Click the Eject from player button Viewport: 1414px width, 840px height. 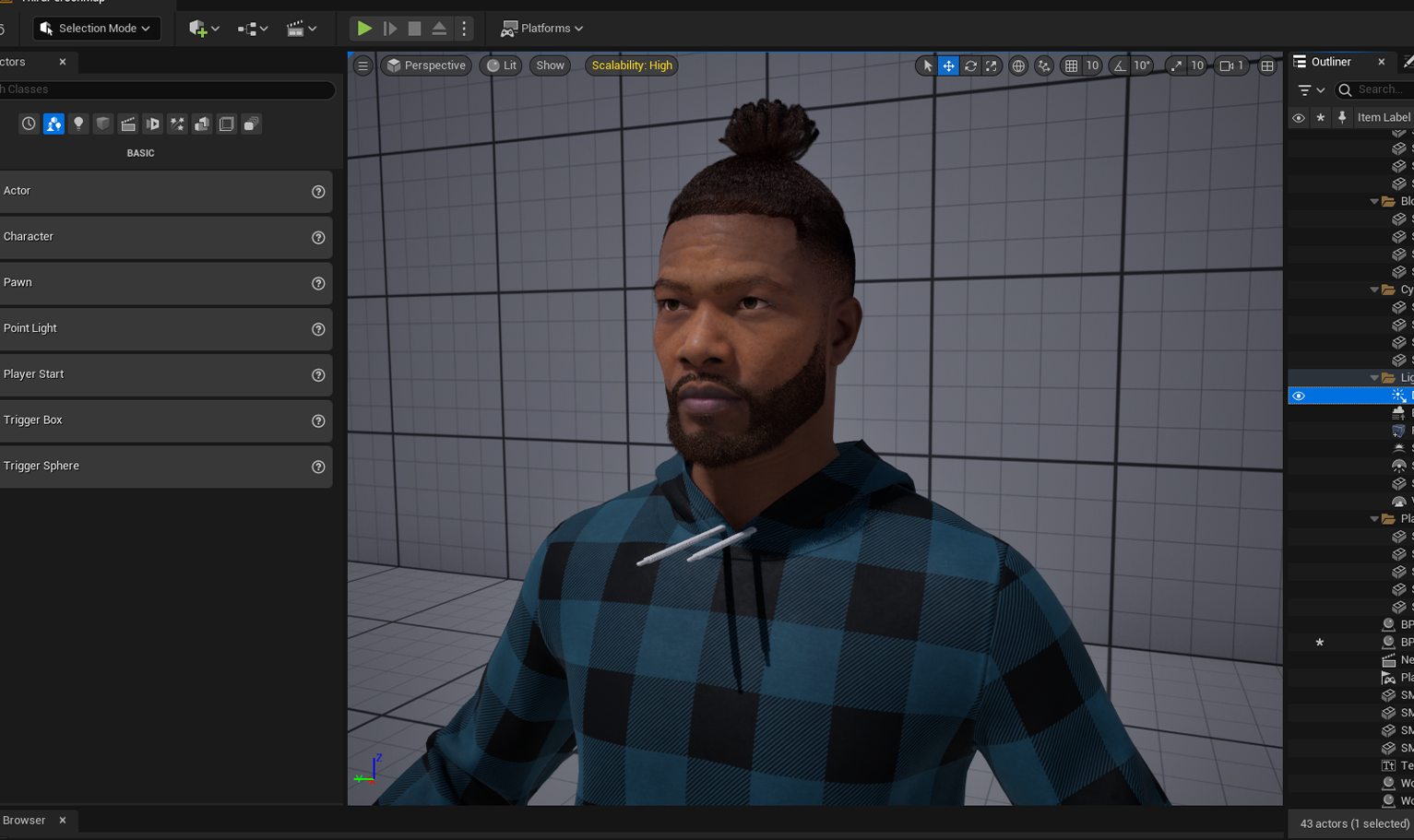[439, 29]
